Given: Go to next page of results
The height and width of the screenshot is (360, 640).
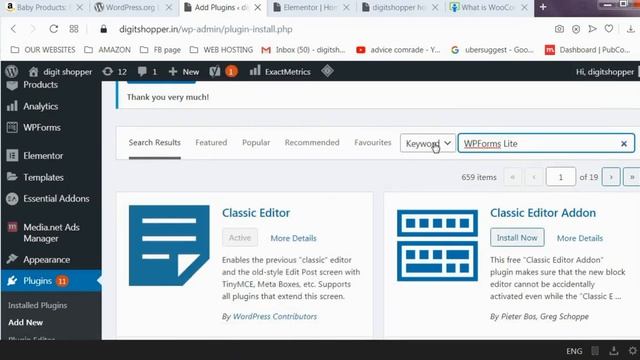Looking at the screenshot, I should tap(611, 177).
